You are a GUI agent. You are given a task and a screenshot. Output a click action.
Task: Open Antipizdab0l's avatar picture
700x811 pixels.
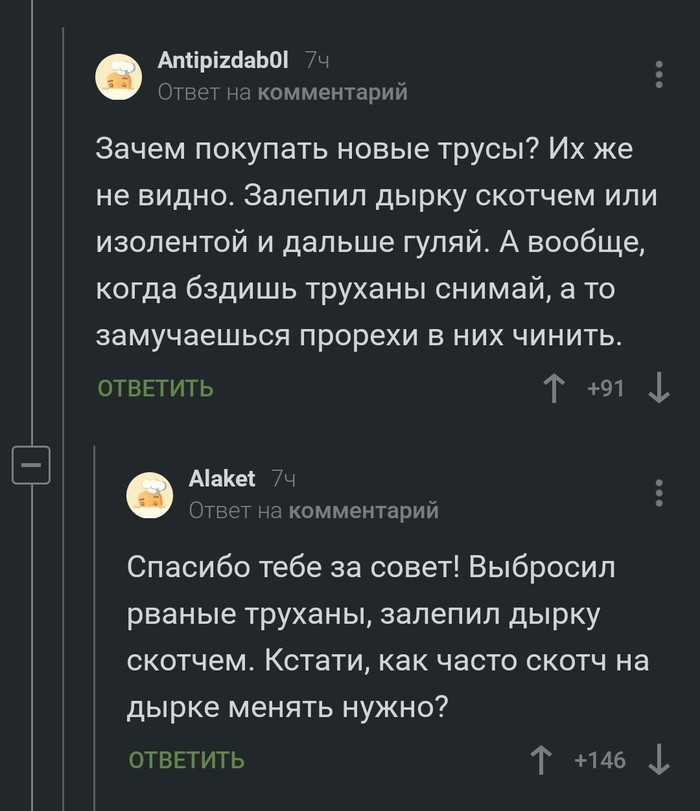click(x=119, y=77)
